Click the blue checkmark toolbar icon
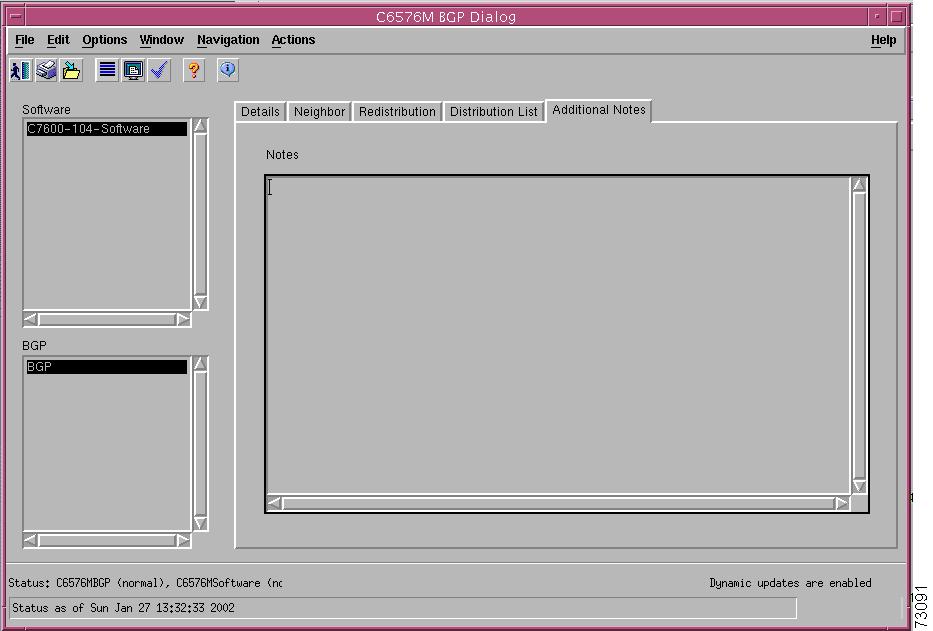 click(x=159, y=70)
